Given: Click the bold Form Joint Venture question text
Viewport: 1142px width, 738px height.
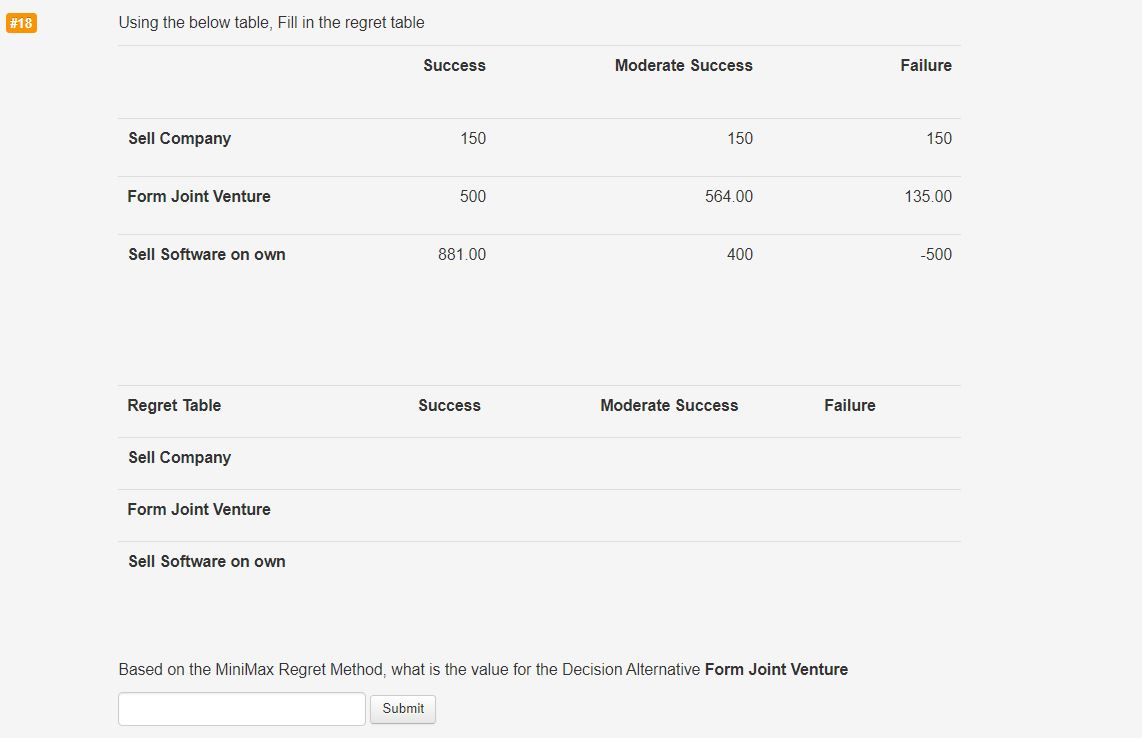Looking at the screenshot, I should click(x=776, y=669).
